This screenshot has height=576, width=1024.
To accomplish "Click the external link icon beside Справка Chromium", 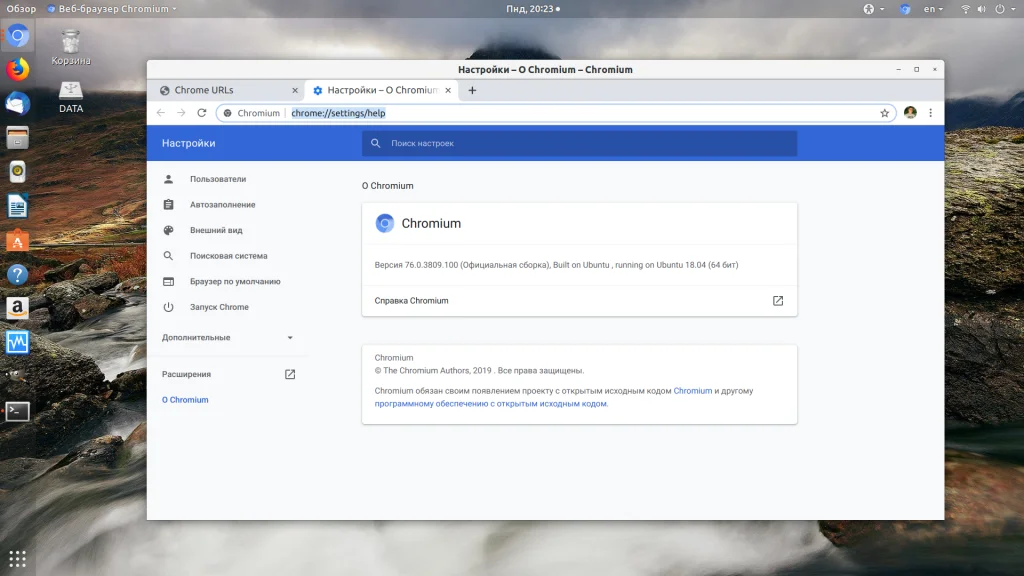I will click(x=778, y=301).
